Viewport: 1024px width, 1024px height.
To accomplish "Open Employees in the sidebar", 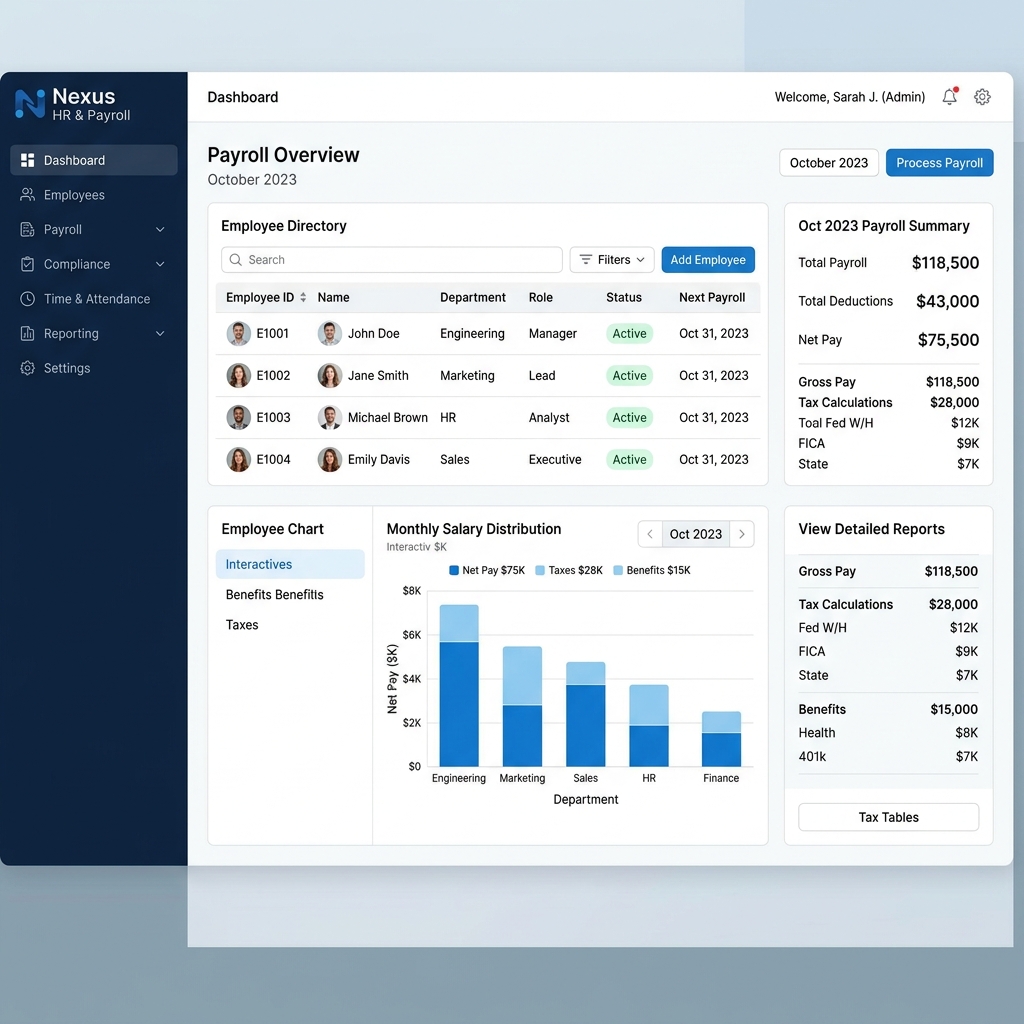I will tap(94, 195).
